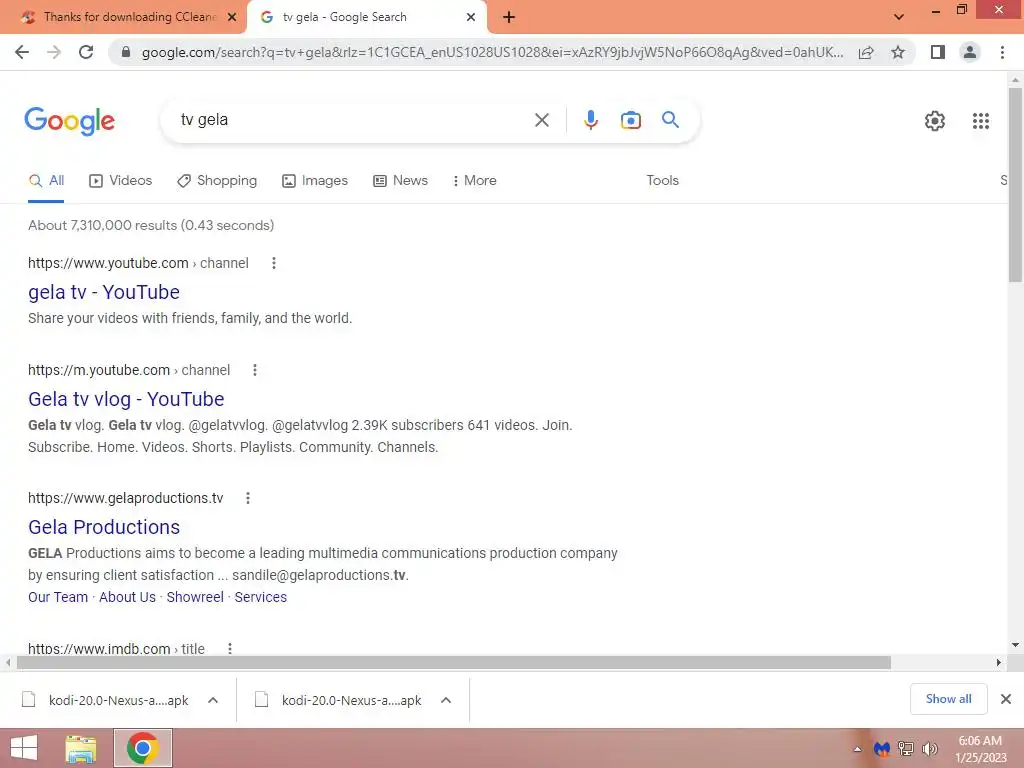Switch to the Images results tab
Image resolution: width=1024 pixels, height=768 pixels.
click(x=315, y=181)
